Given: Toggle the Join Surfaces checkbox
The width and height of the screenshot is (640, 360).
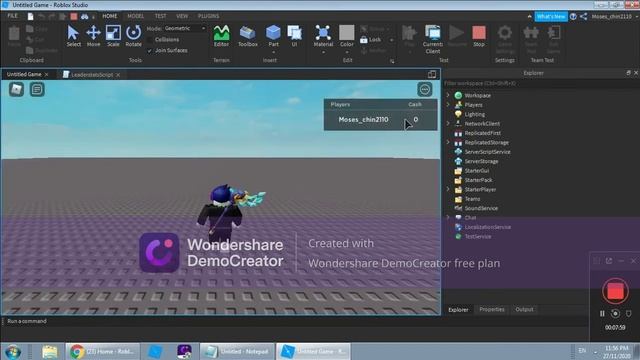Looking at the screenshot, I should [150, 50].
